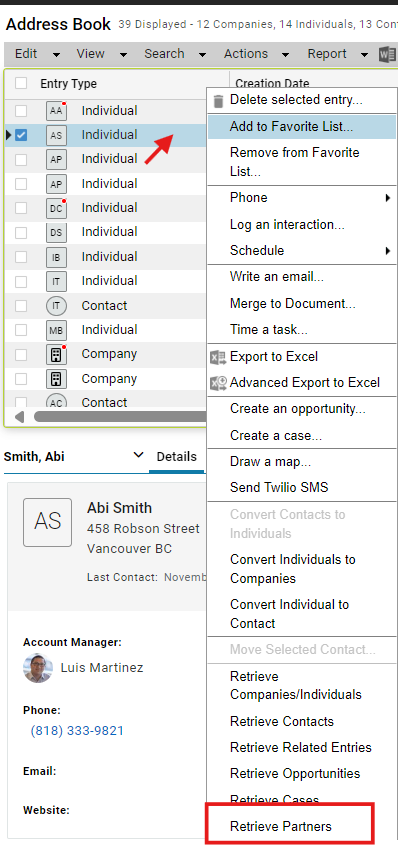Check the DS Individual row checkbox
Screen dimensions: 398x845
click(21, 232)
